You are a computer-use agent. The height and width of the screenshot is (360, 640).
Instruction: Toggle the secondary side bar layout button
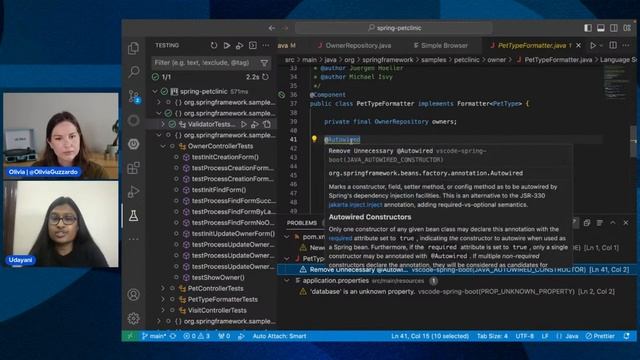click(614, 28)
